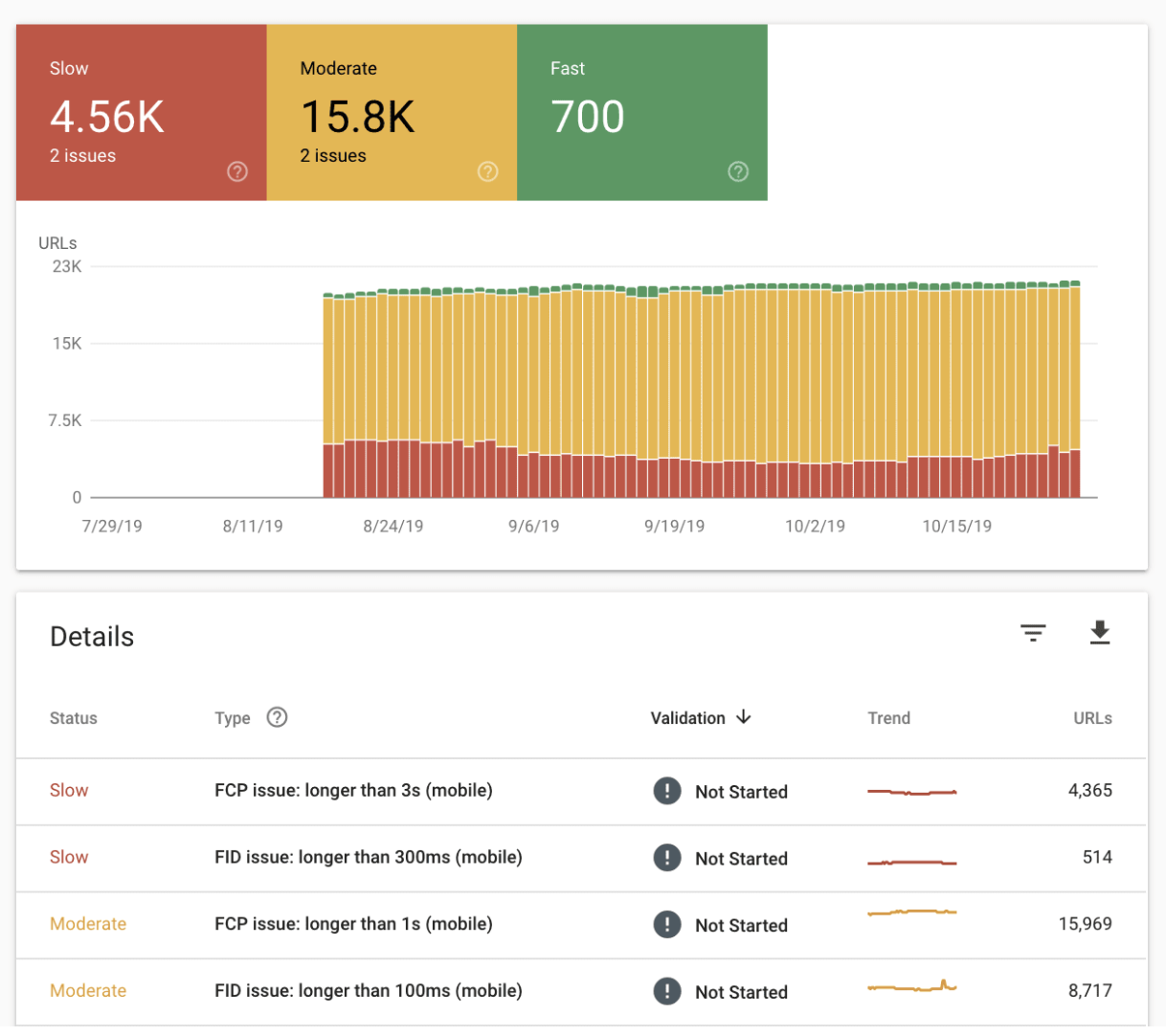Toggle the Slow 4.56K status card
Screen dimensions: 1166x1036
pos(142,113)
